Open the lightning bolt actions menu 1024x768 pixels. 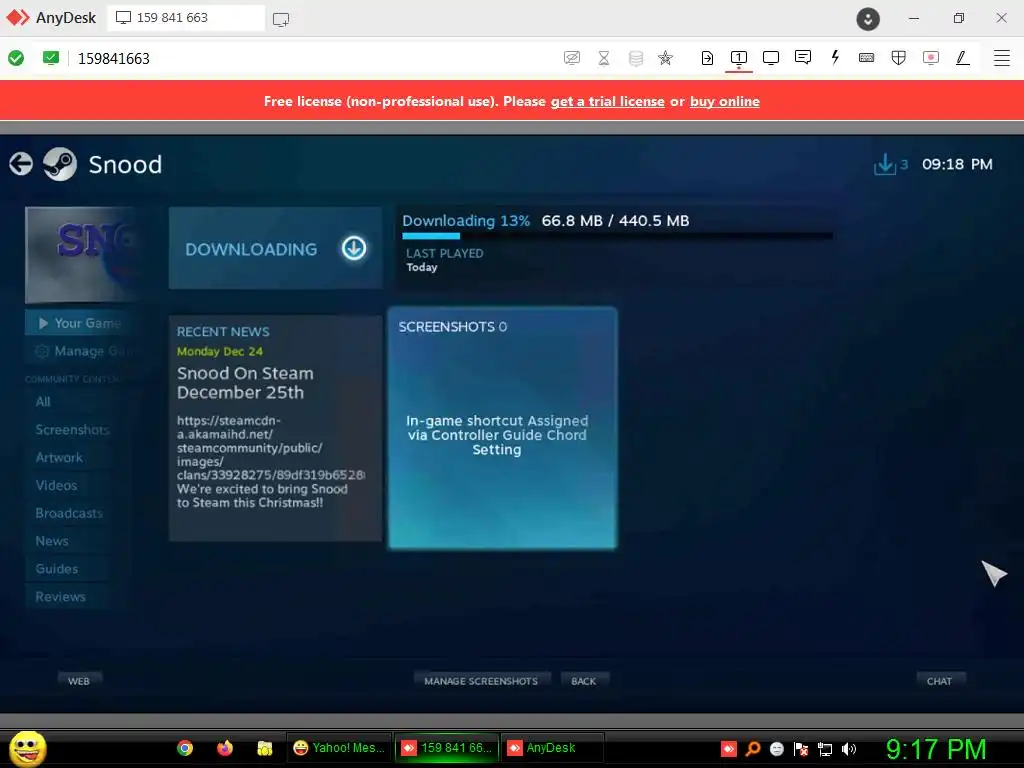click(x=835, y=57)
